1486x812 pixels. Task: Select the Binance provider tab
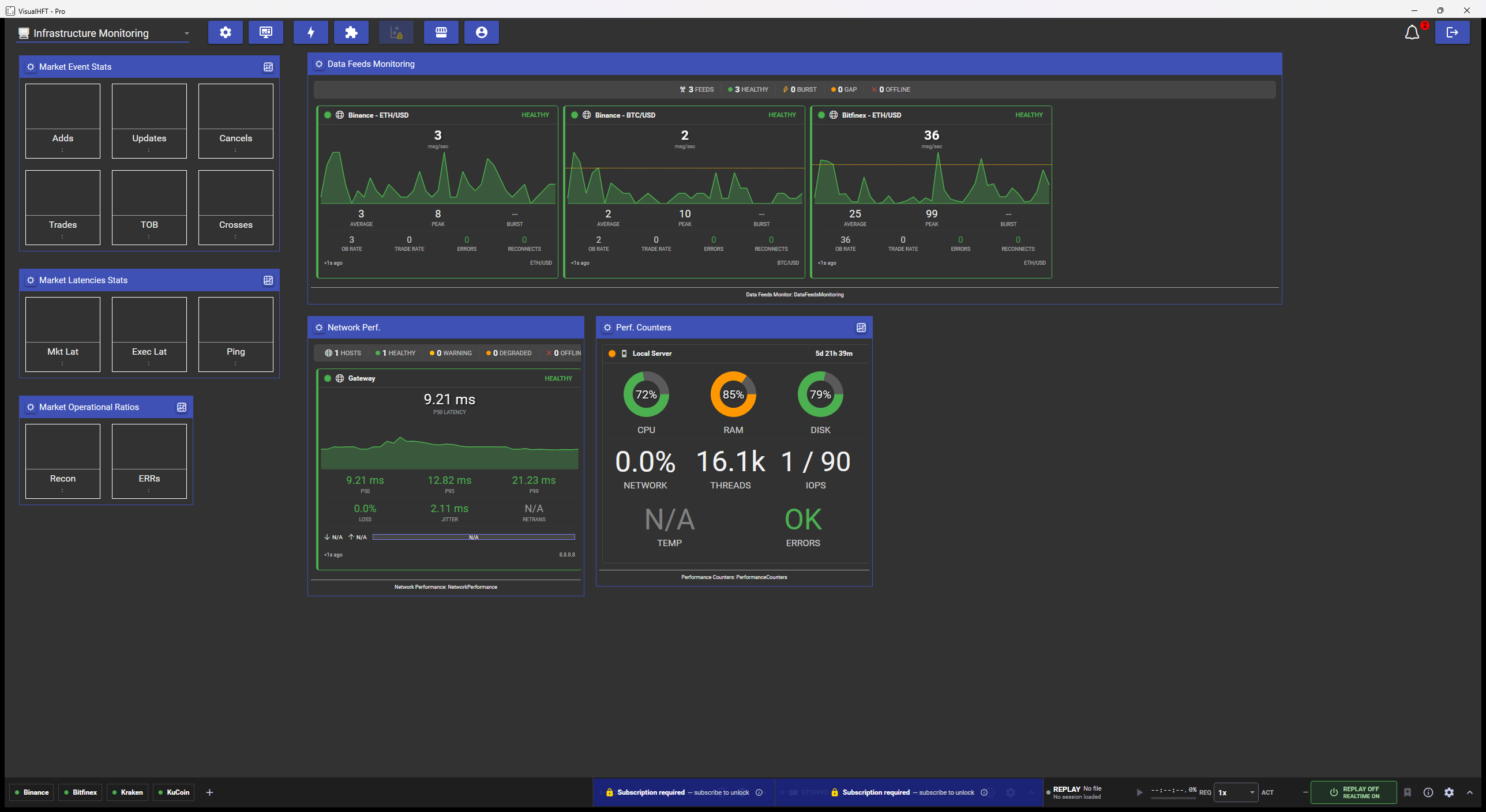(32, 792)
